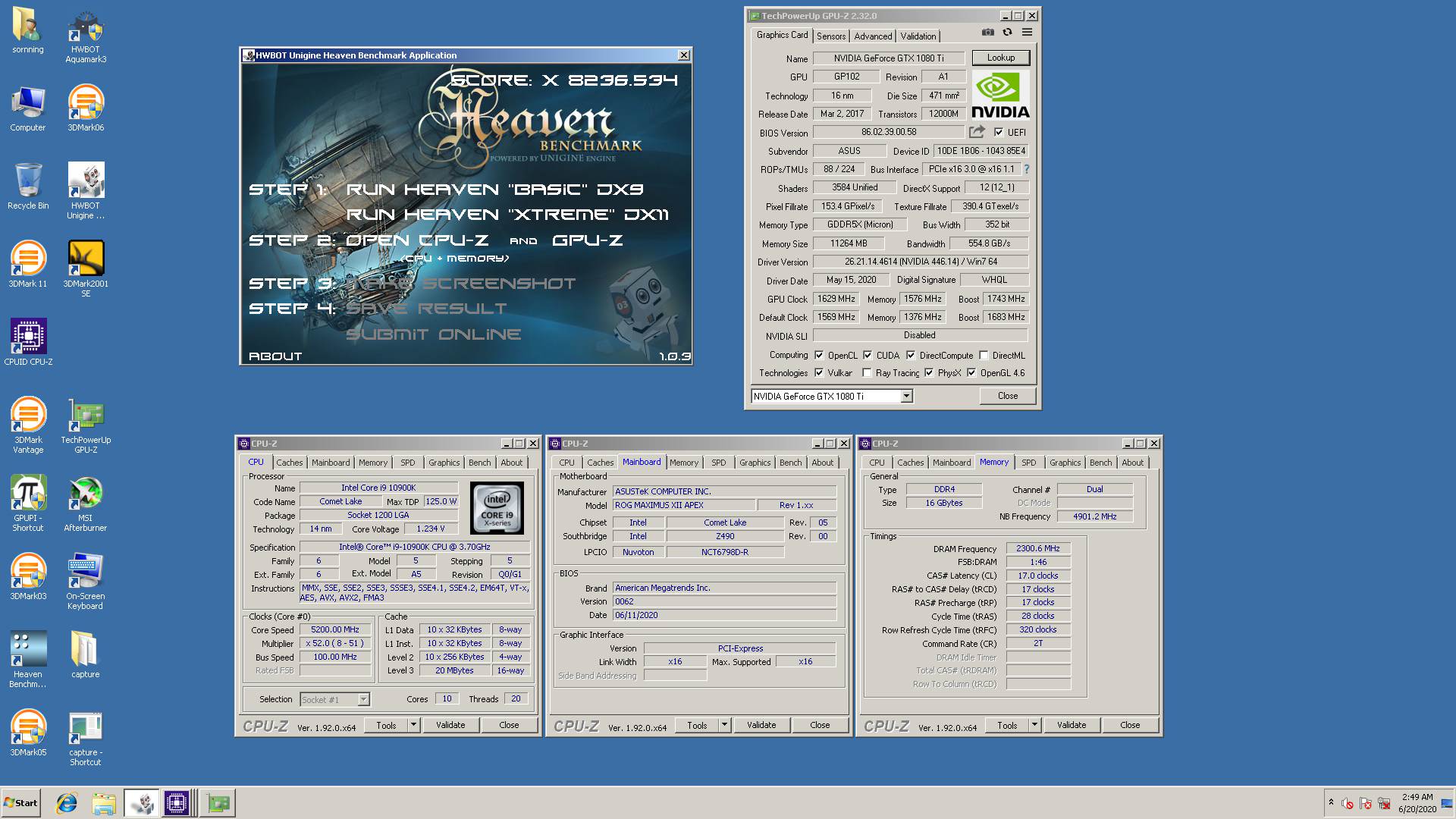Toggle the OpenCL checkbox
This screenshot has width=1456, height=819.
coord(819,355)
